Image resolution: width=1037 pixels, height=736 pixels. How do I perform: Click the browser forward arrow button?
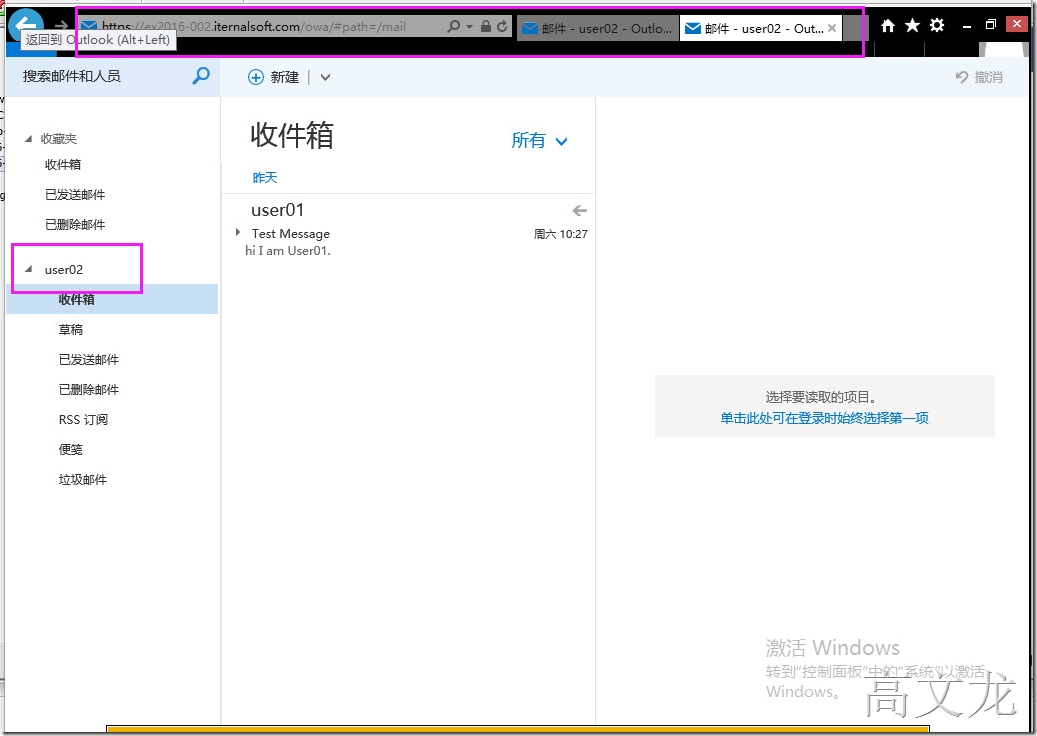click(62, 26)
